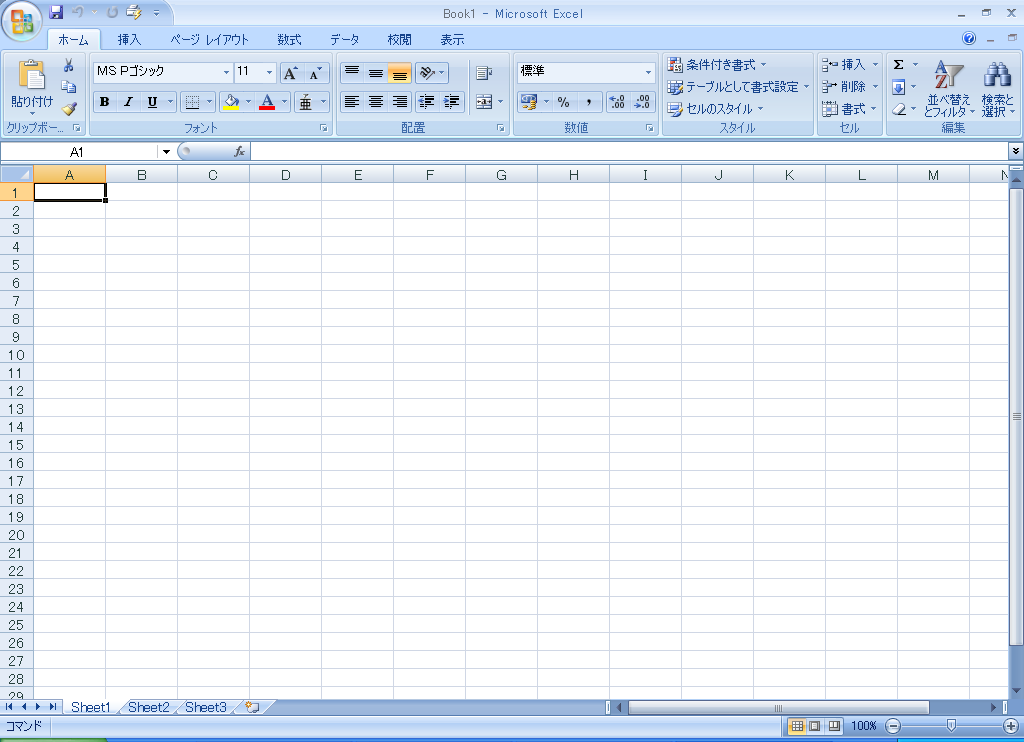Cut the selection with scissors icon

(69, 65)
